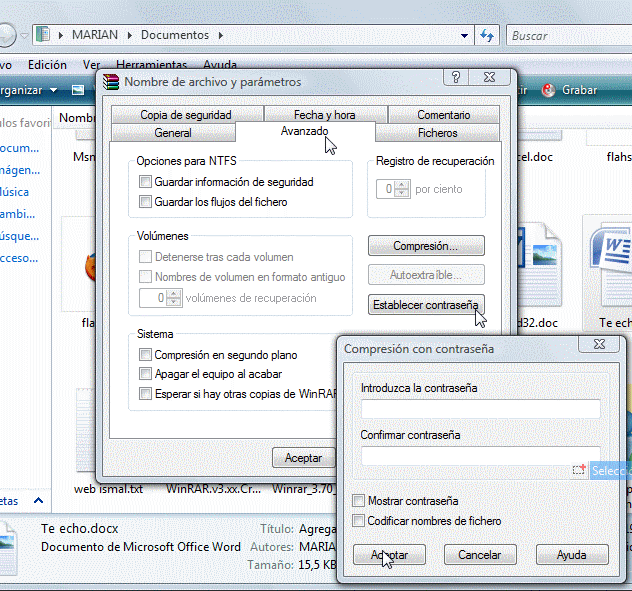Image resolution: width=632 pixels, height=591 pixels.
Task: Expand the arrow after MARIAN in breadcrumb
Action: pos(130,35)
